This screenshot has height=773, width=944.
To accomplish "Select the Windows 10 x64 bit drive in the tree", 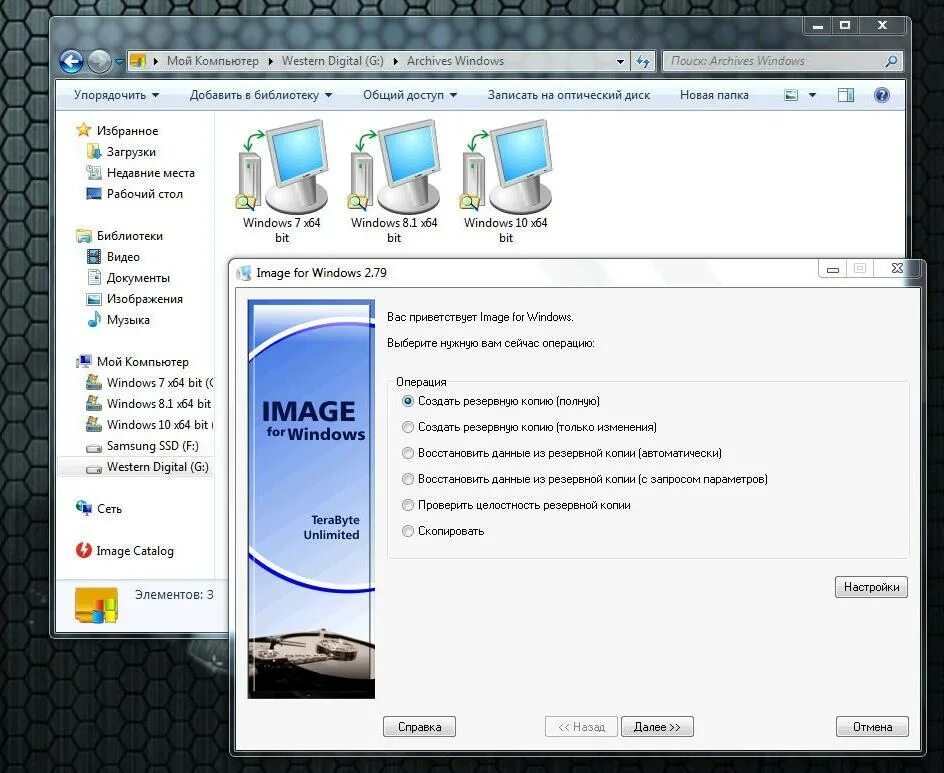I will [x=150, y=425].
